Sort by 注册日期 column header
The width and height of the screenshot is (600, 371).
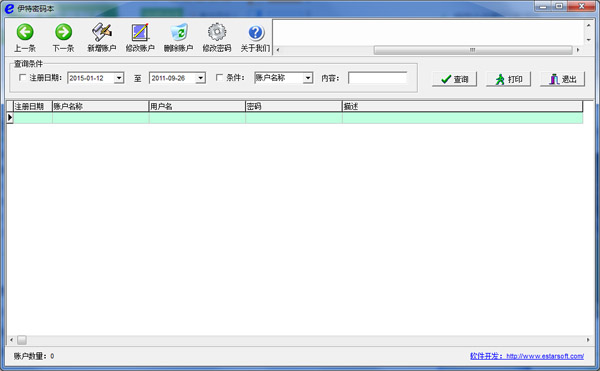click(x=33, y=106)
